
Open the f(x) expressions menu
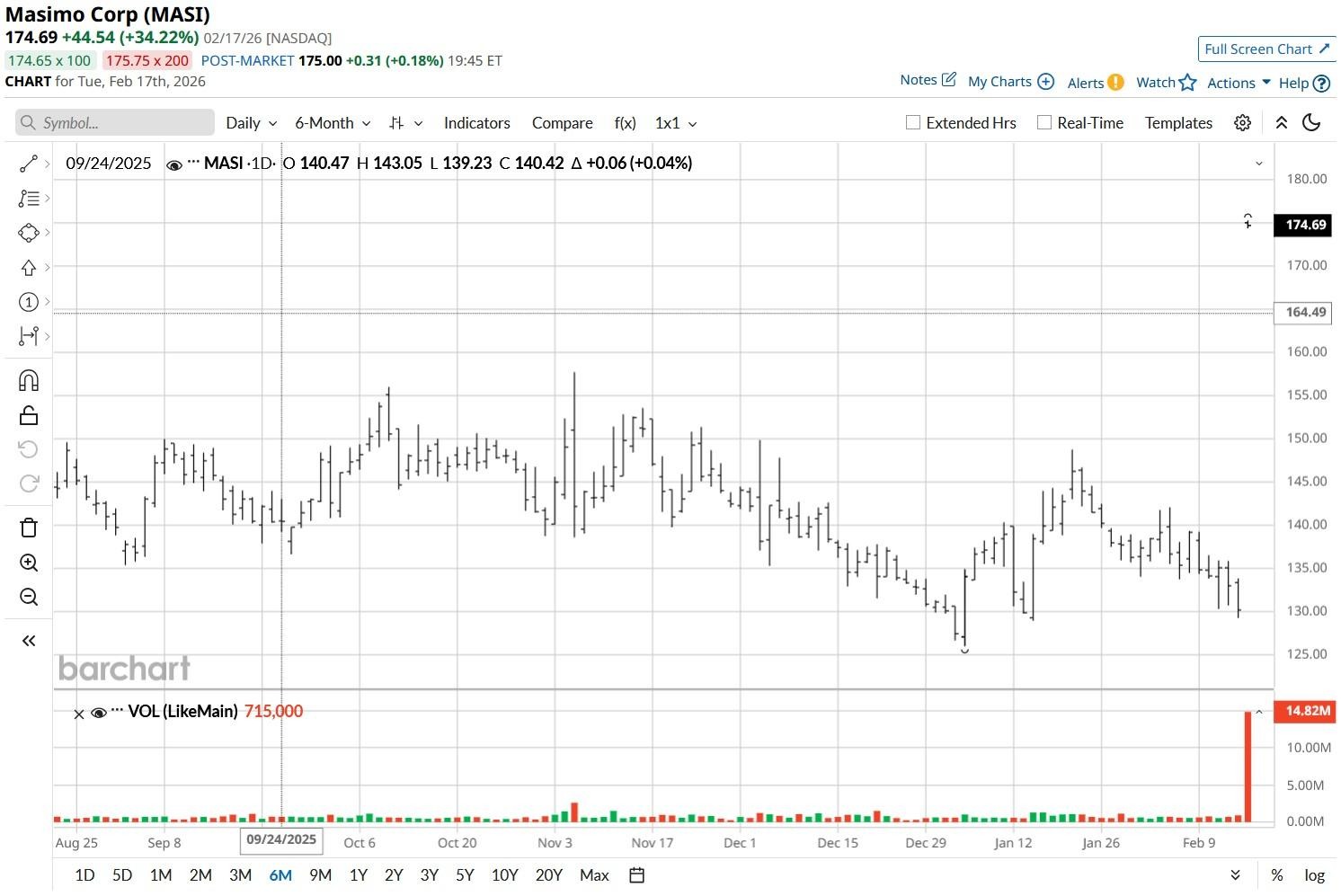click(625, 123)
